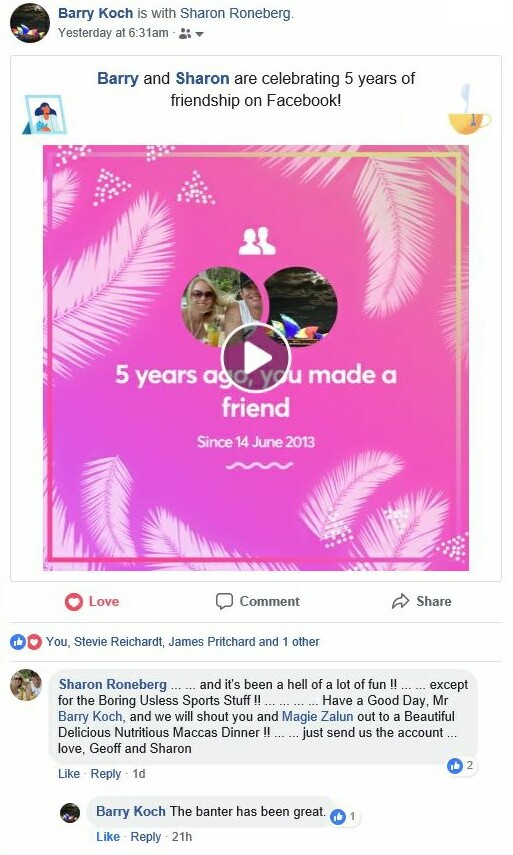Open Sharon Roneberg's avatar beside her comment
This screenshot has height=855, width=513.
click(26, 685)
